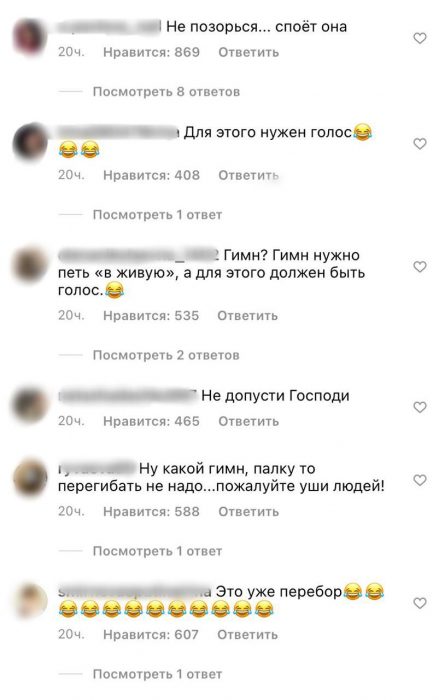Viewport: 439px width, 700px height.
Task: Reply to "Не допусти Господи" comment
Action: click(248, 421)
